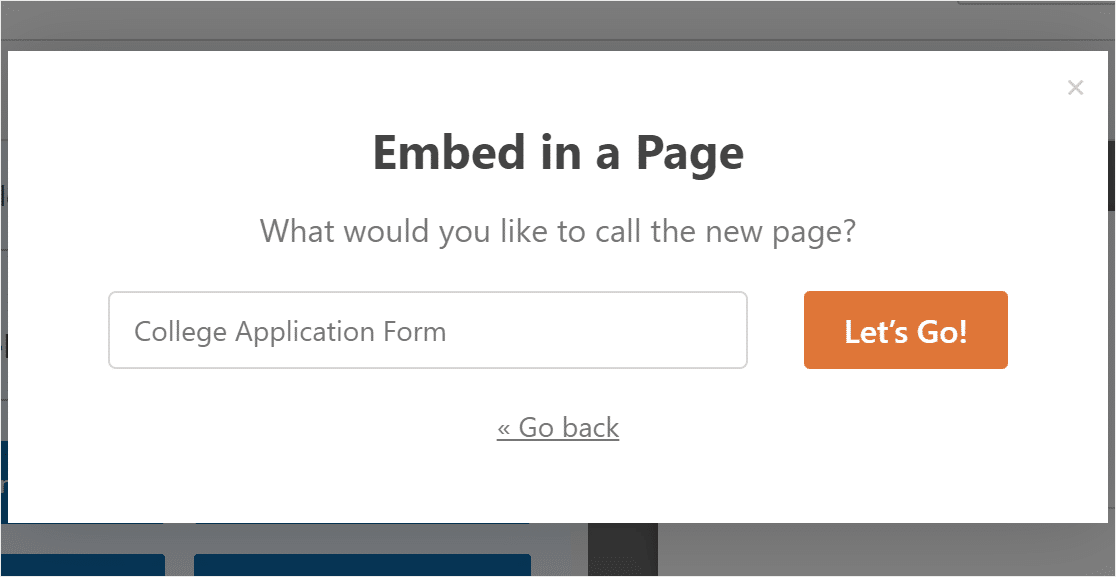The width and height of the screenshot is (1116, 577).
Task: Click the dark gray block beneath the modal
Action: click(623, 549)
